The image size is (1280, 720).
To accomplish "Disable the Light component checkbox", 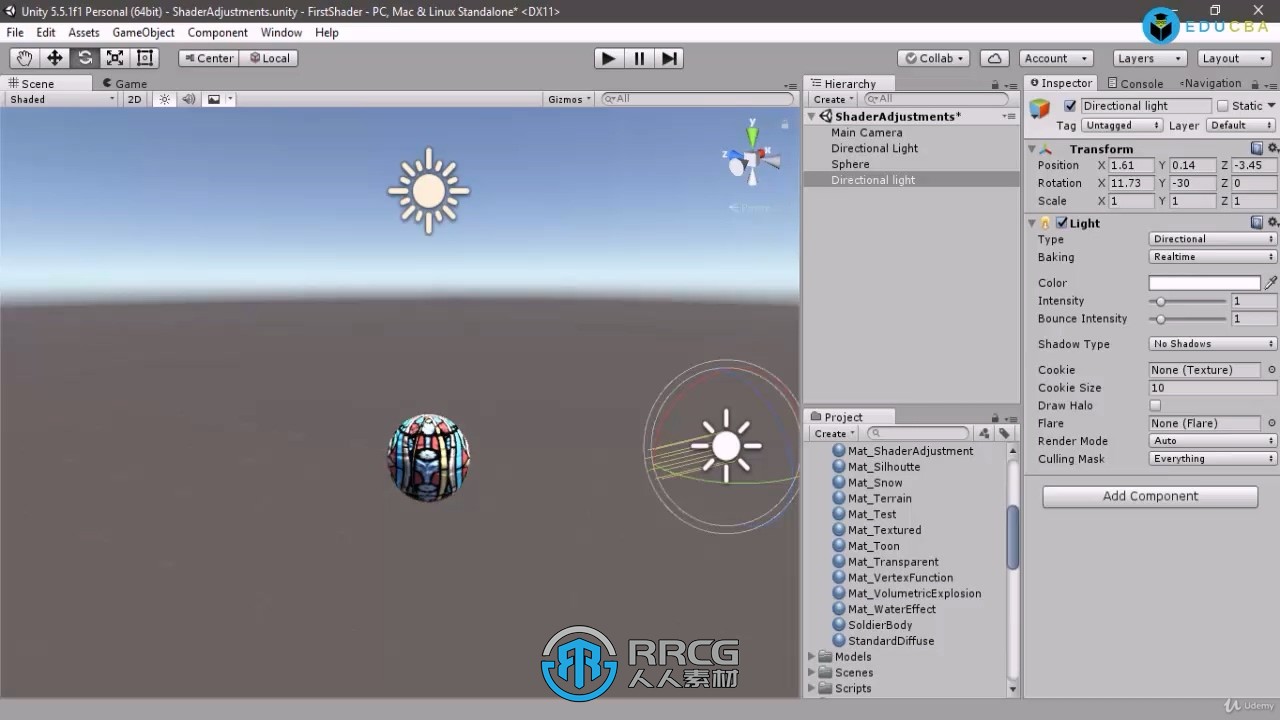I will tap(1062, 223).
